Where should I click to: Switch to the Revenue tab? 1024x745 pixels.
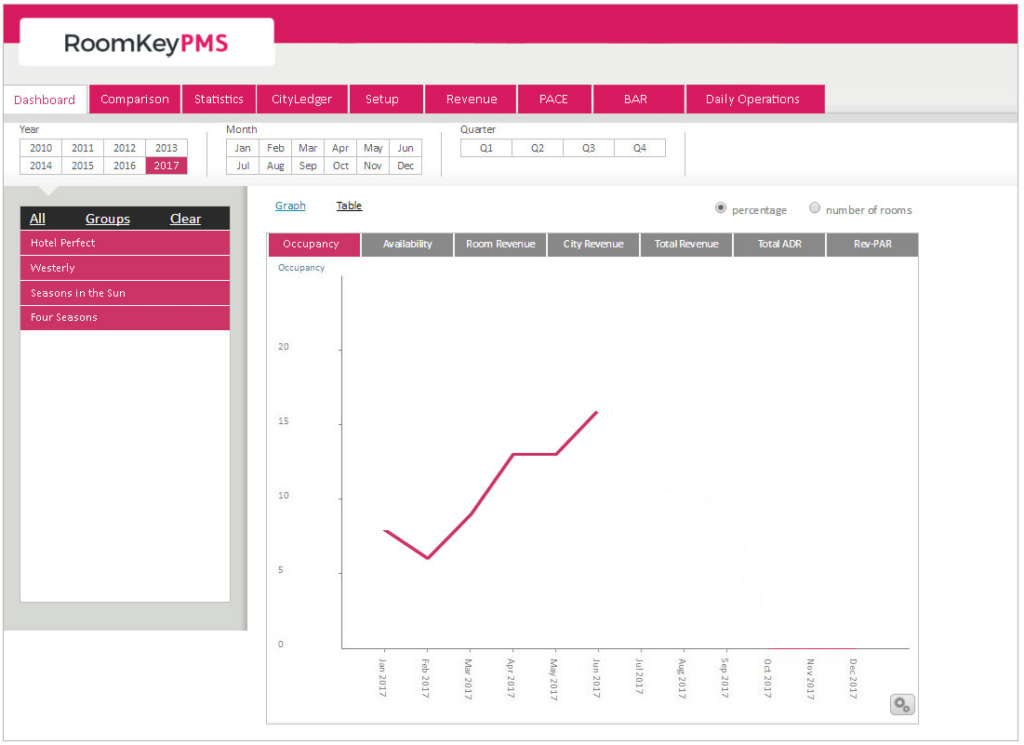pyautogui.click(x=472, y=99)
